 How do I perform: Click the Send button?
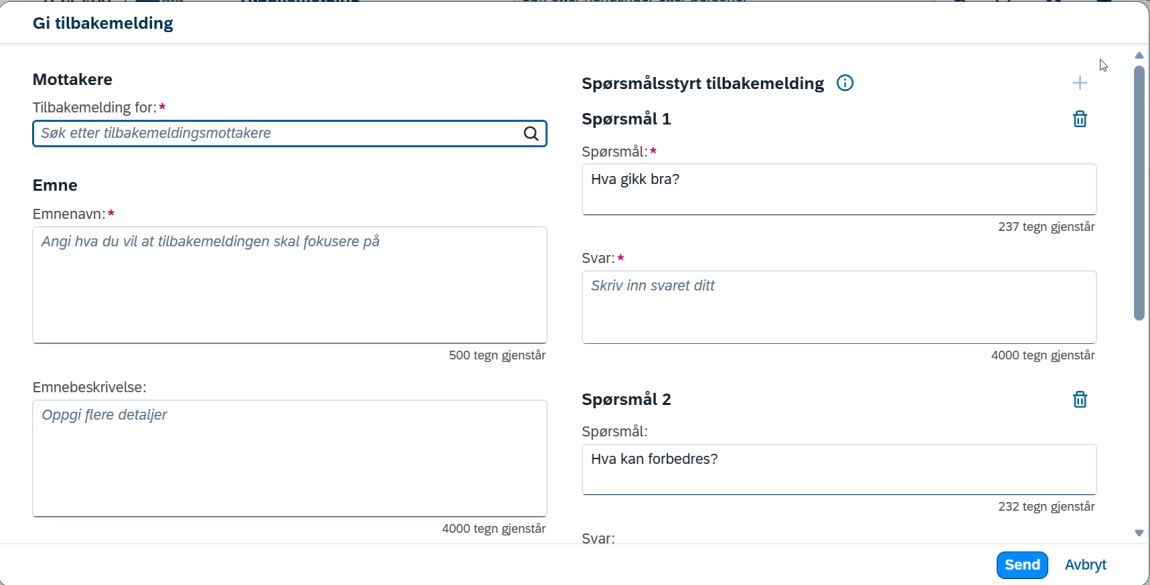click(x=1022, y=564)
